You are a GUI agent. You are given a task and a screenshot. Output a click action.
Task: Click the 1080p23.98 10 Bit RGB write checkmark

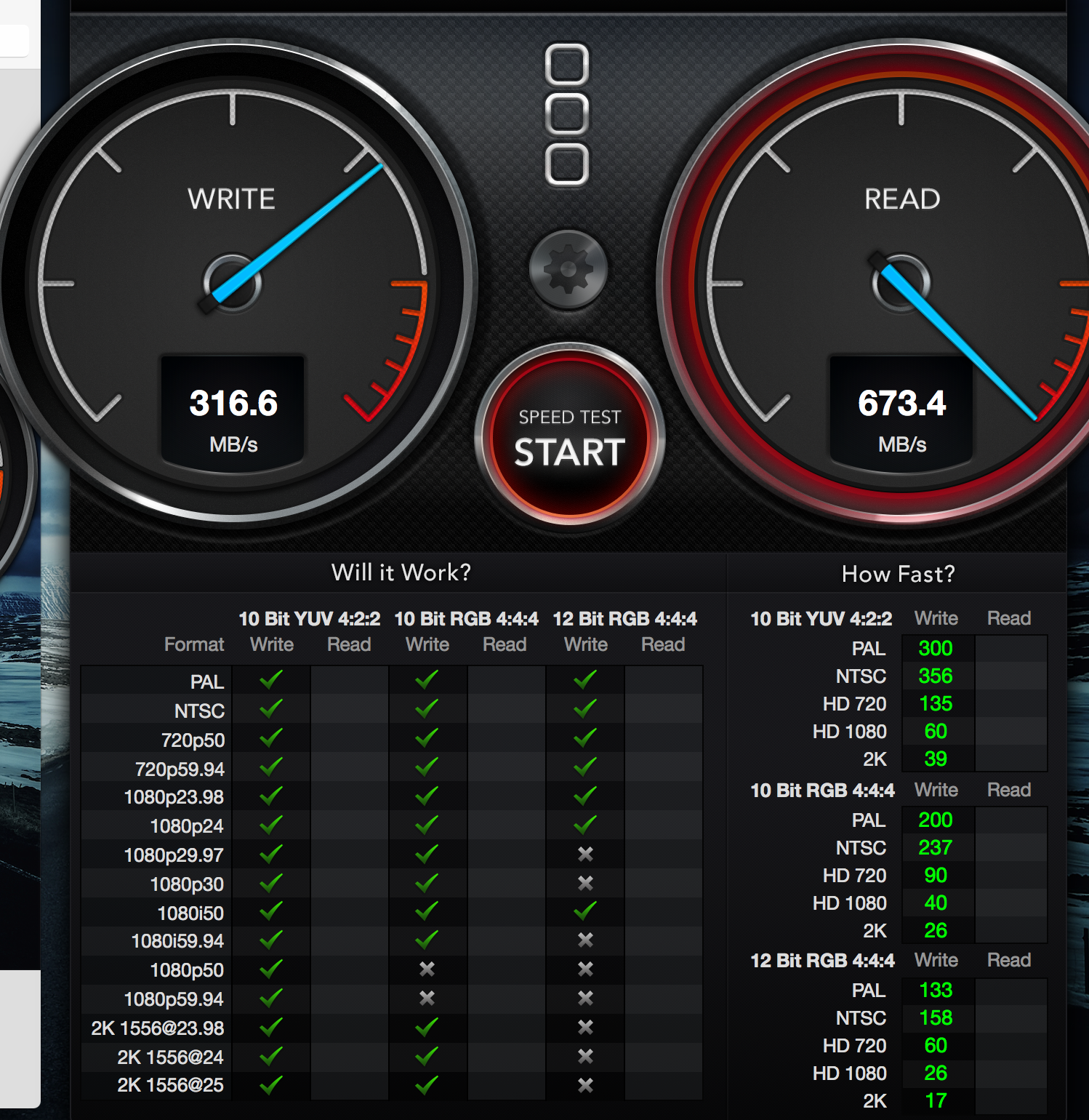coord(427,796)
